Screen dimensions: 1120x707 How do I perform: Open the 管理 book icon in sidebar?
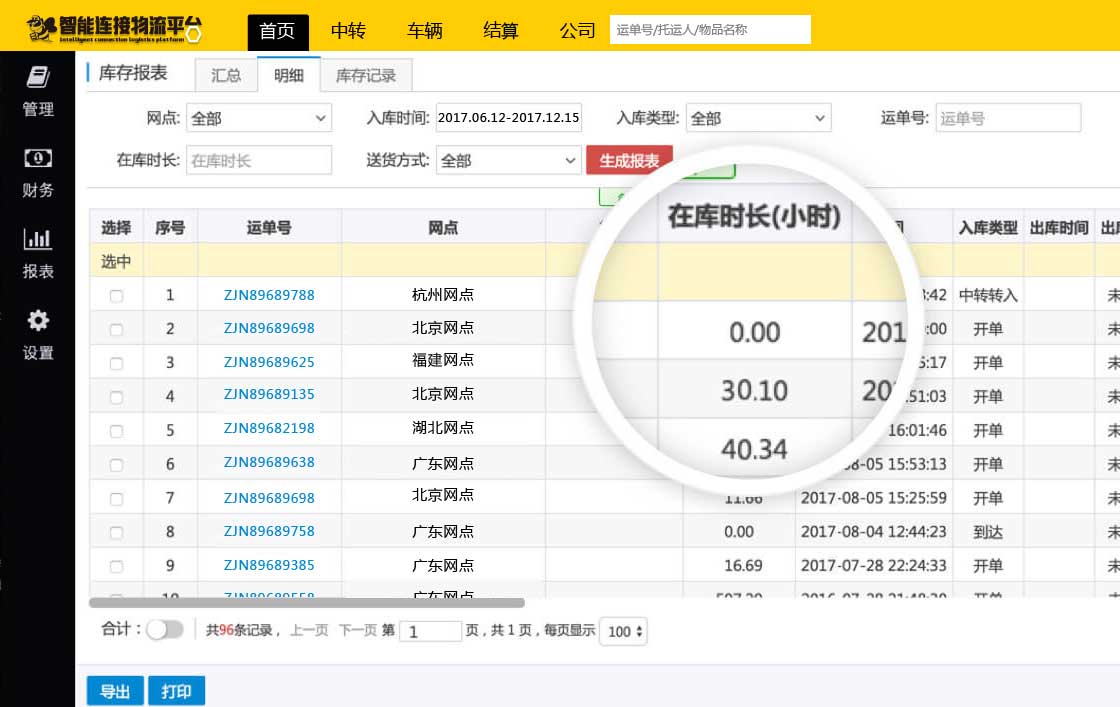coord(38,78)
